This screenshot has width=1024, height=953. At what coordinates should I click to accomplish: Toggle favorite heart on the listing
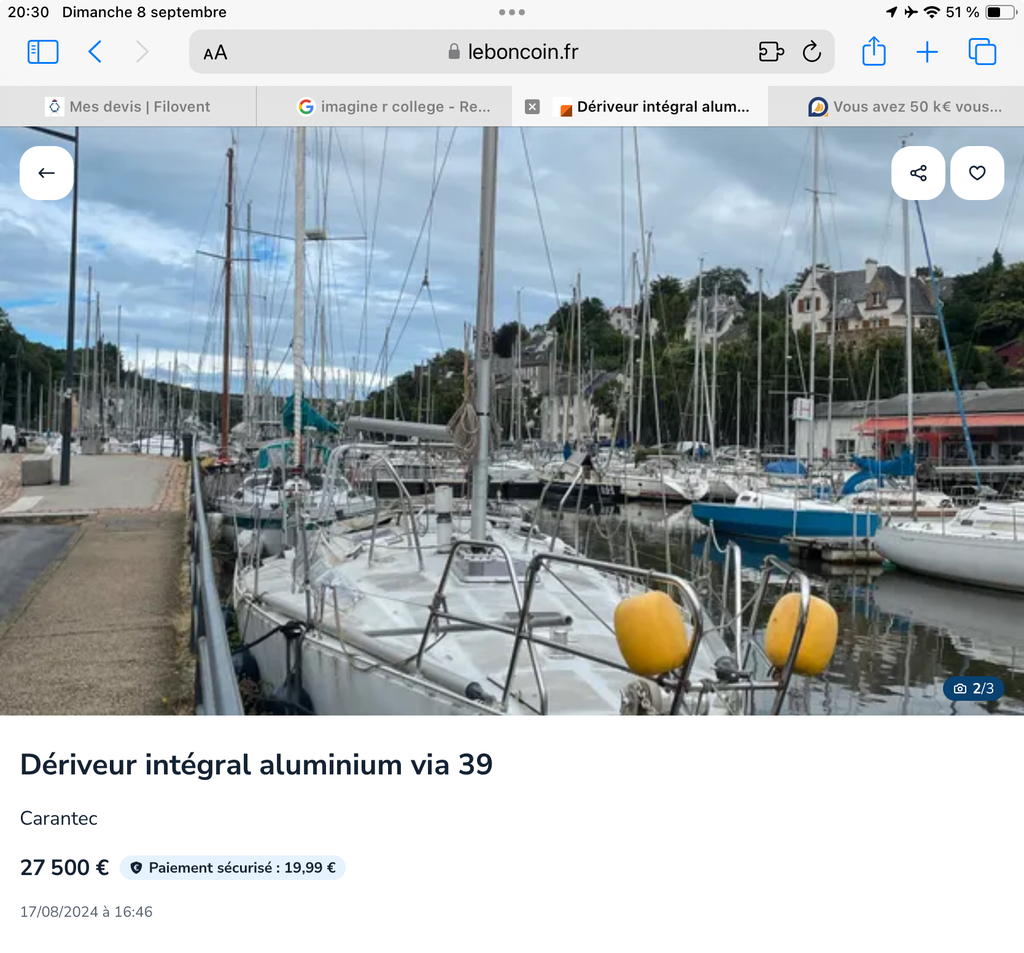pos(977,173)
